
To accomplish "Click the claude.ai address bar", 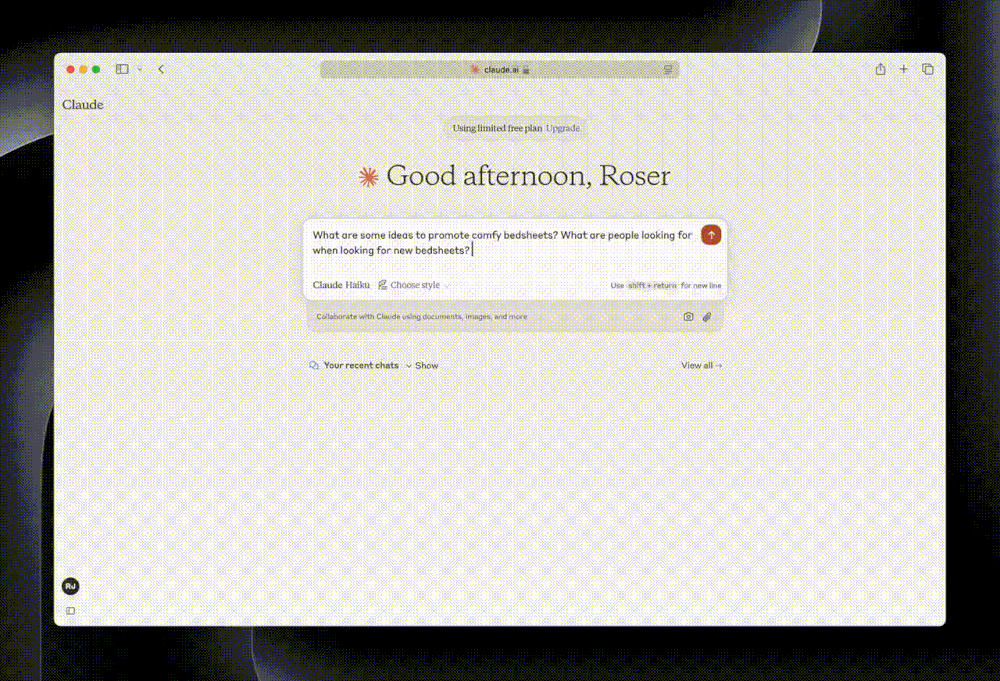I will tap(499, 70).
